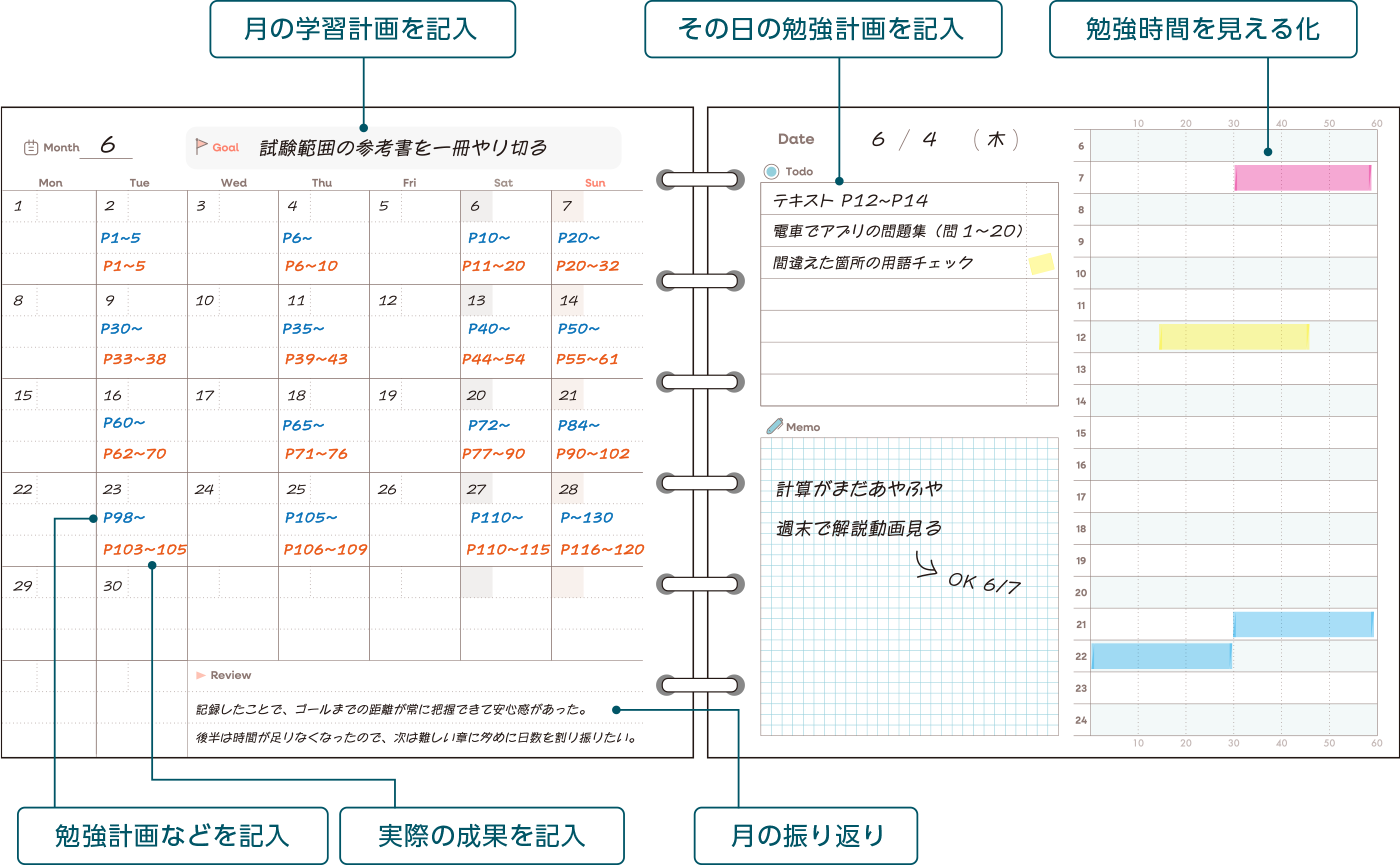Click the blue plan entry P98~

point(124,517)
